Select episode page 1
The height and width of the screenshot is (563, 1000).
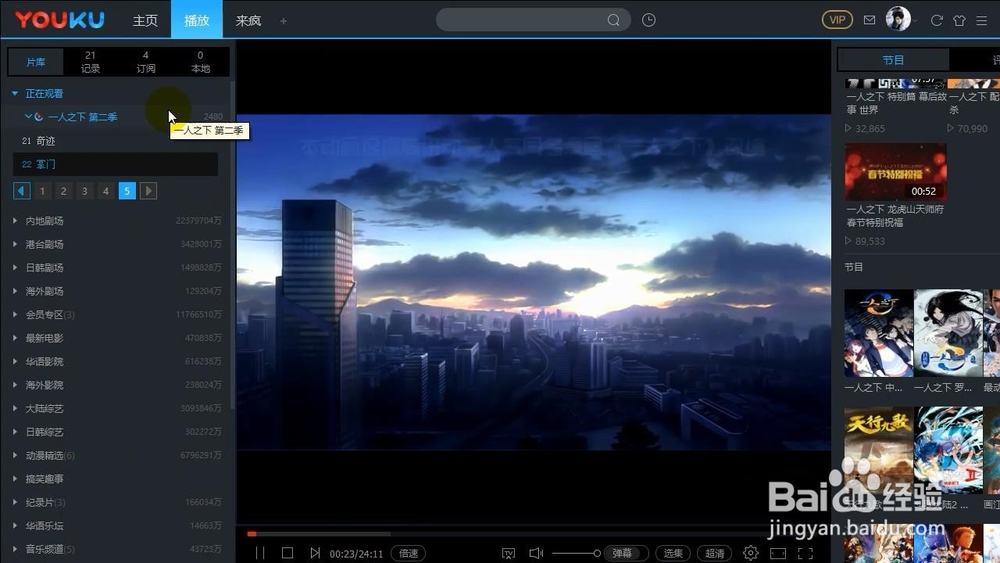tap(43, 191)
